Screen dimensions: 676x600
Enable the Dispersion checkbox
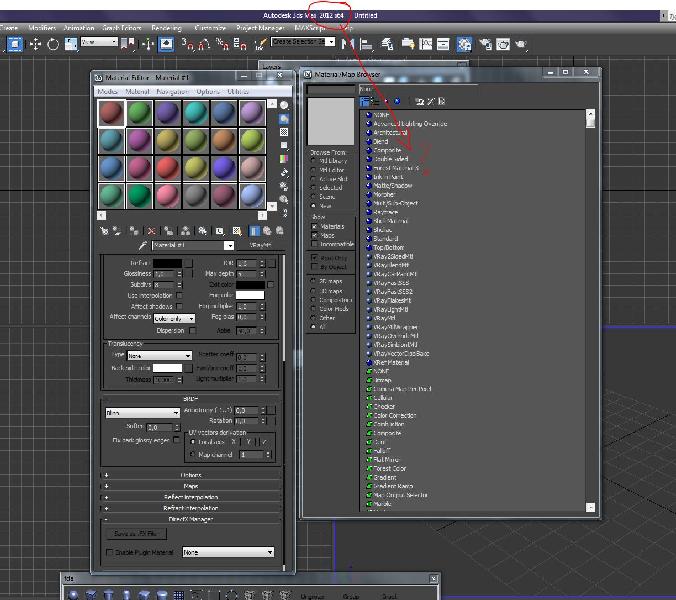click(x=192, y=331)
